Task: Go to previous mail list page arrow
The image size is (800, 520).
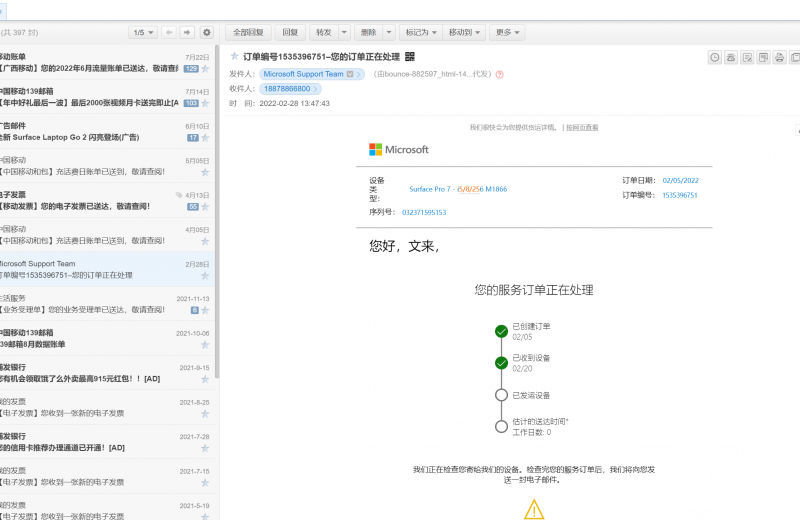Action: point(169,33)
